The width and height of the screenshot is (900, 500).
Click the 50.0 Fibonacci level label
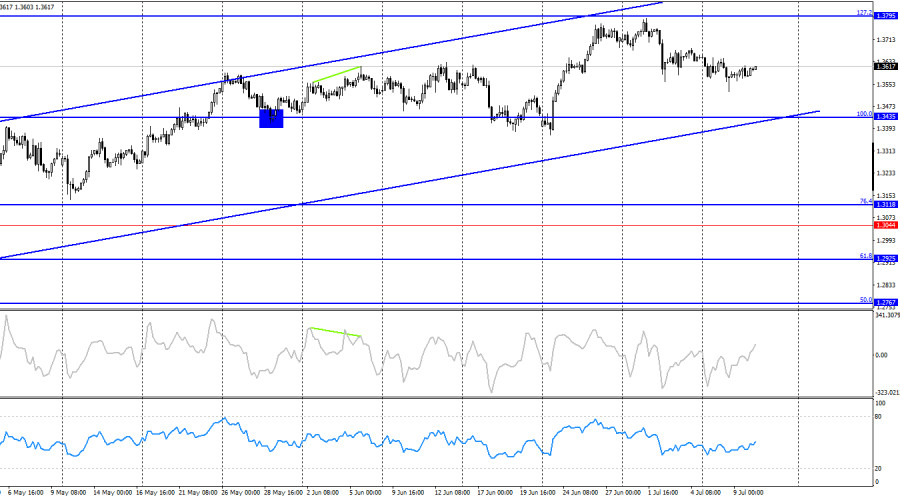click(866, 300)
